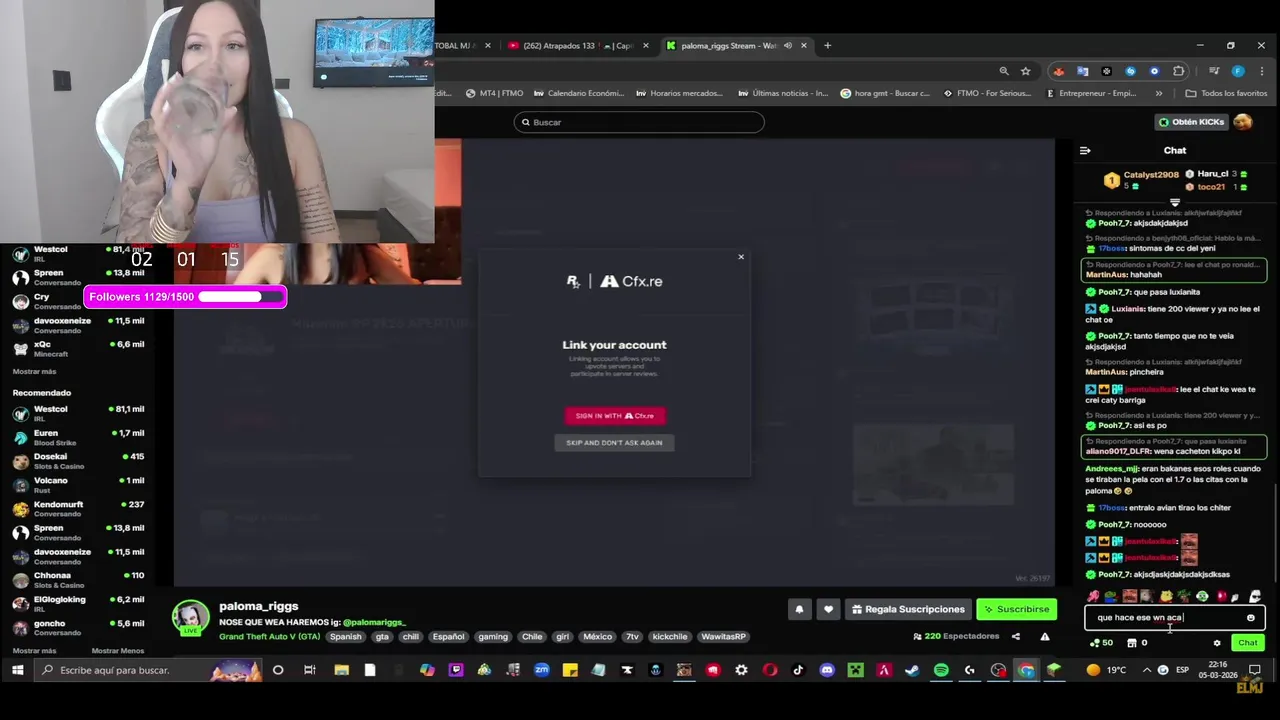Open Spotify from the taskbar
1280x720 pixels.
[941, 670]
